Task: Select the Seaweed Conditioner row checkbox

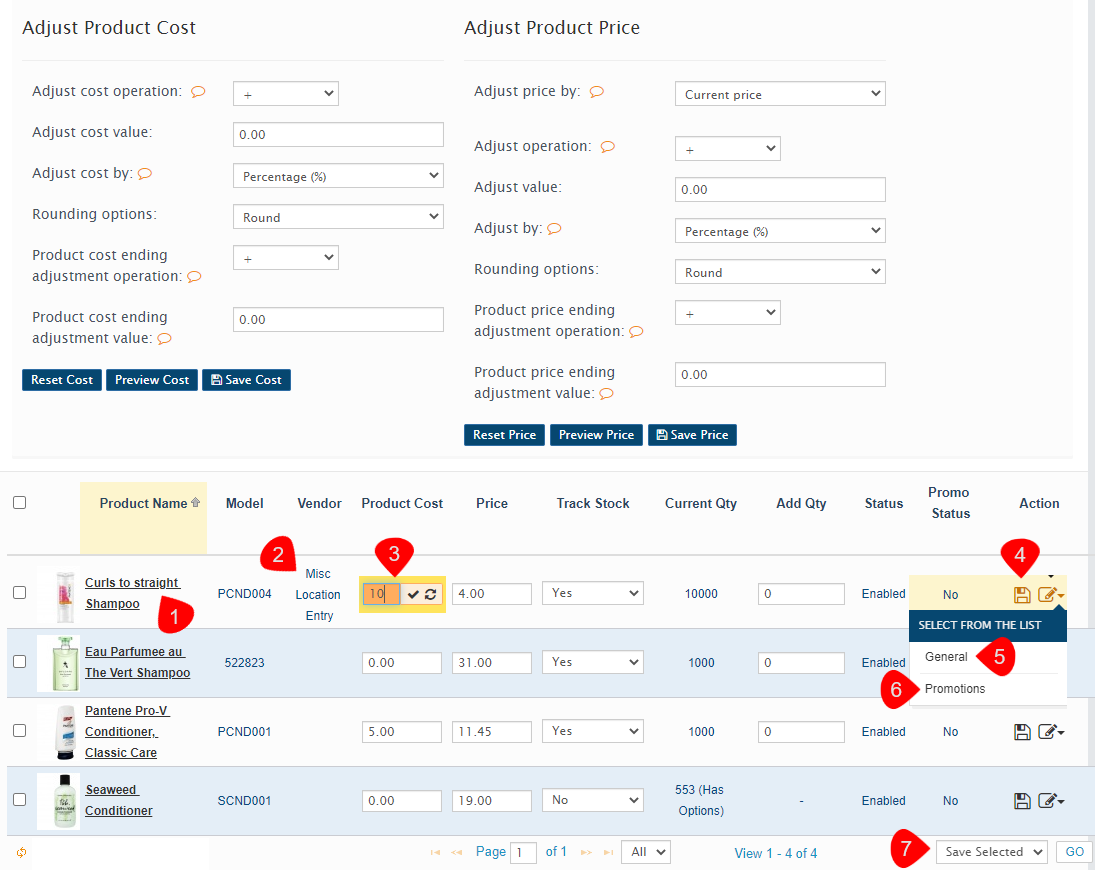Action: pos(19,800)
